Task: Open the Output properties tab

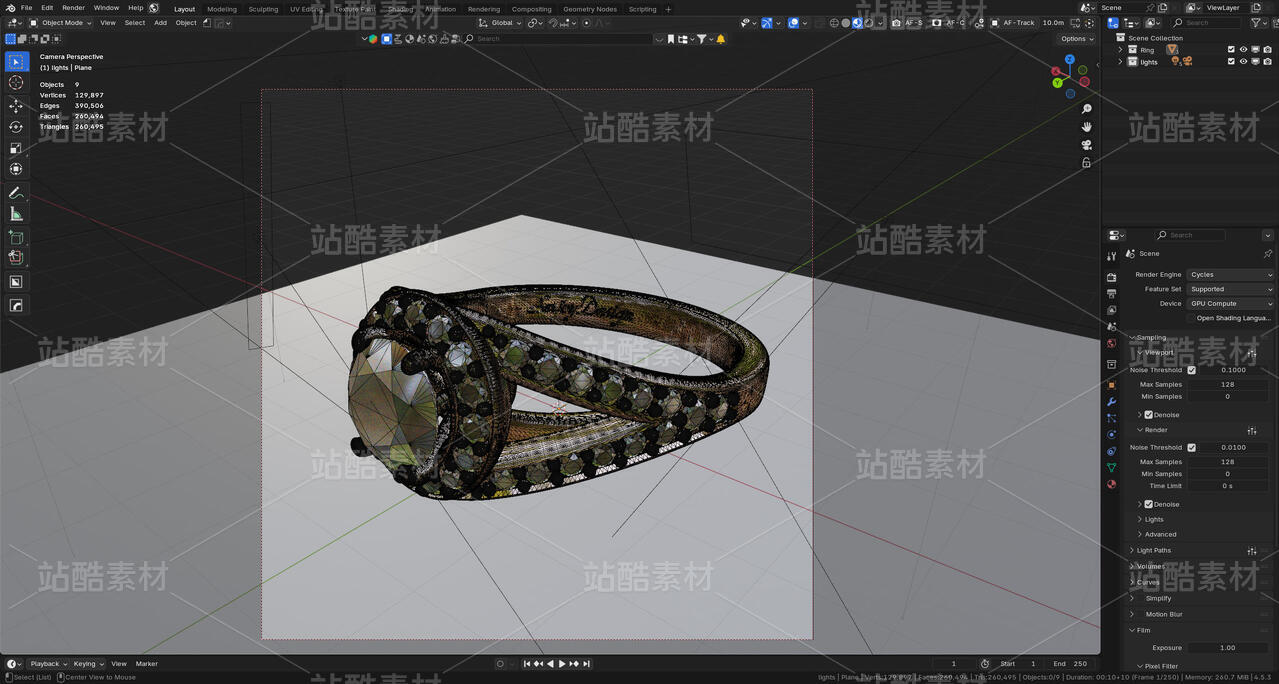Action: [1111, 294]
